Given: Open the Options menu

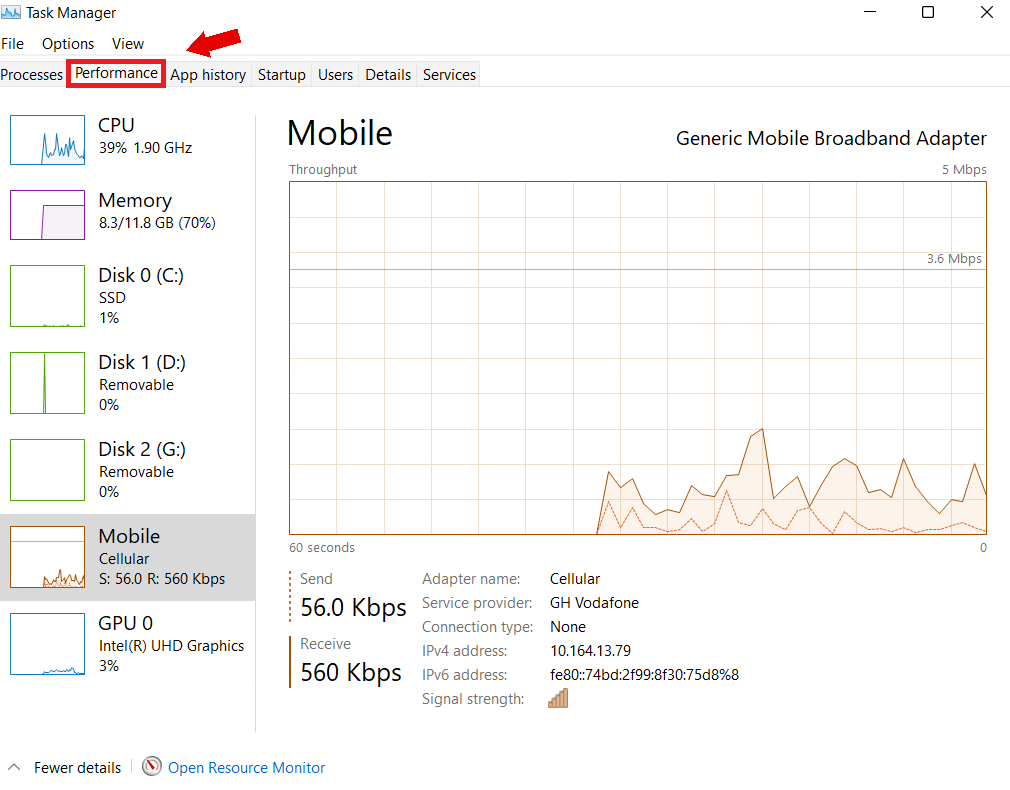Looking at the screenshot, I should (67, 43).
